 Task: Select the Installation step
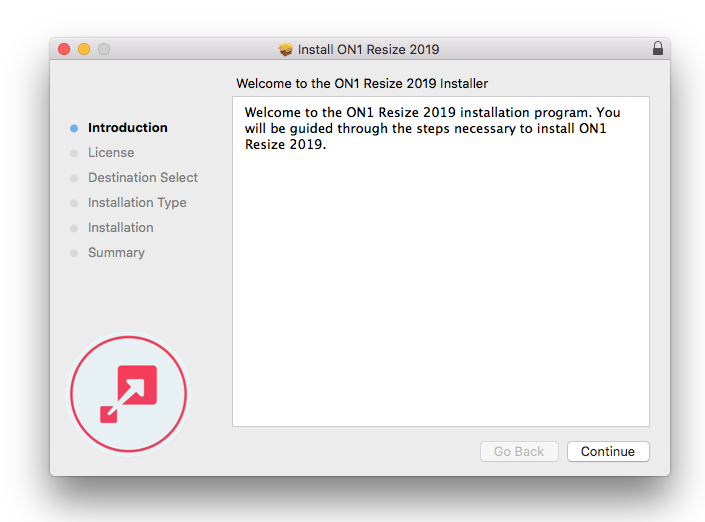(x=120, y=228)
